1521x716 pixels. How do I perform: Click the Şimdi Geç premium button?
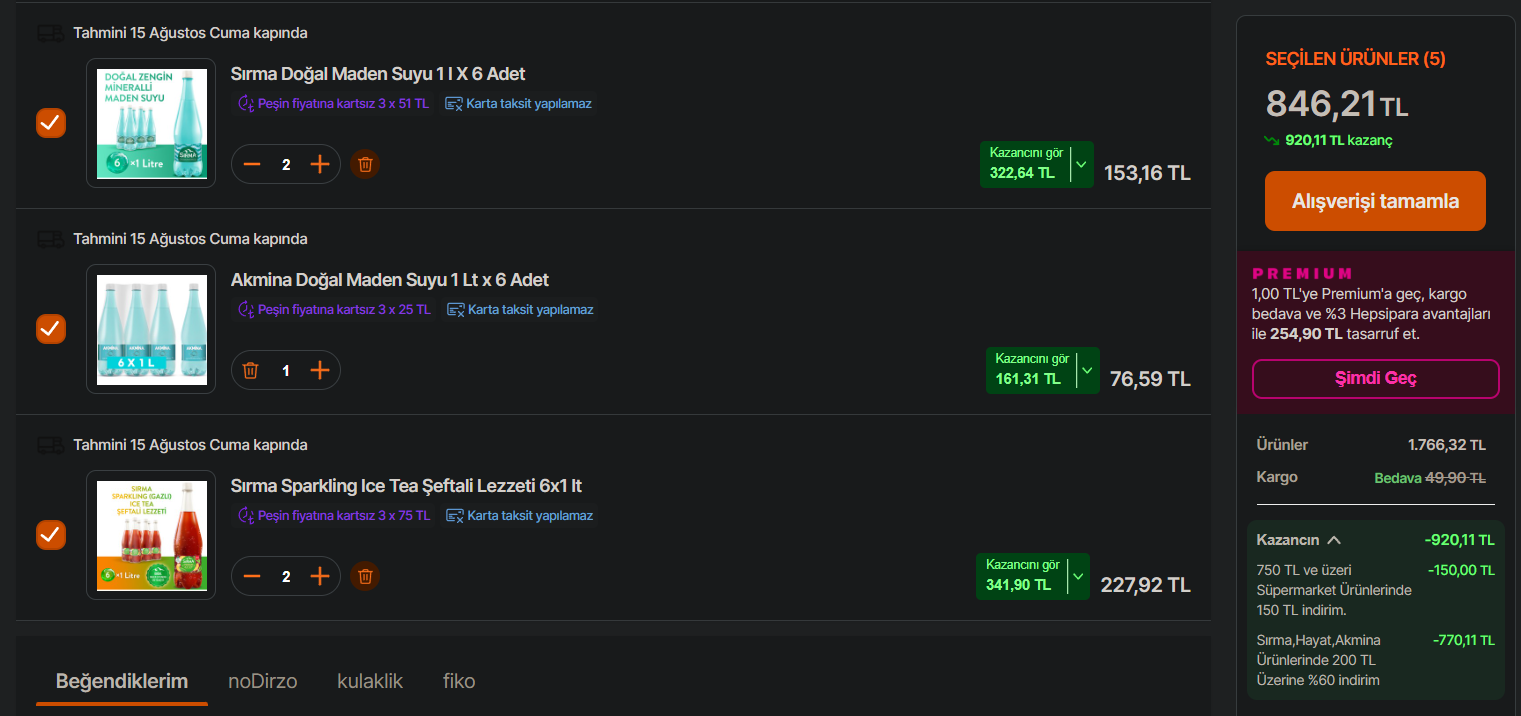(1375, 379)
